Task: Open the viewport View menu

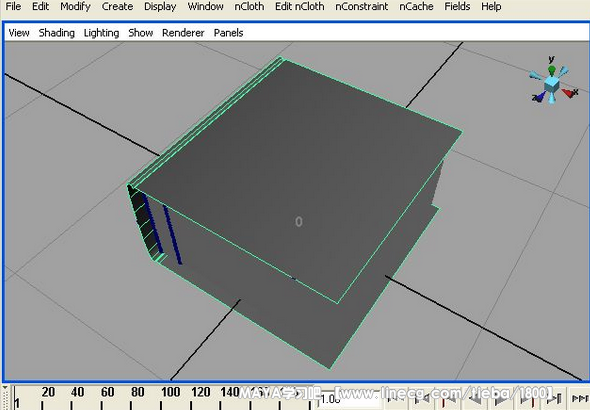Action: pos(19,33)
